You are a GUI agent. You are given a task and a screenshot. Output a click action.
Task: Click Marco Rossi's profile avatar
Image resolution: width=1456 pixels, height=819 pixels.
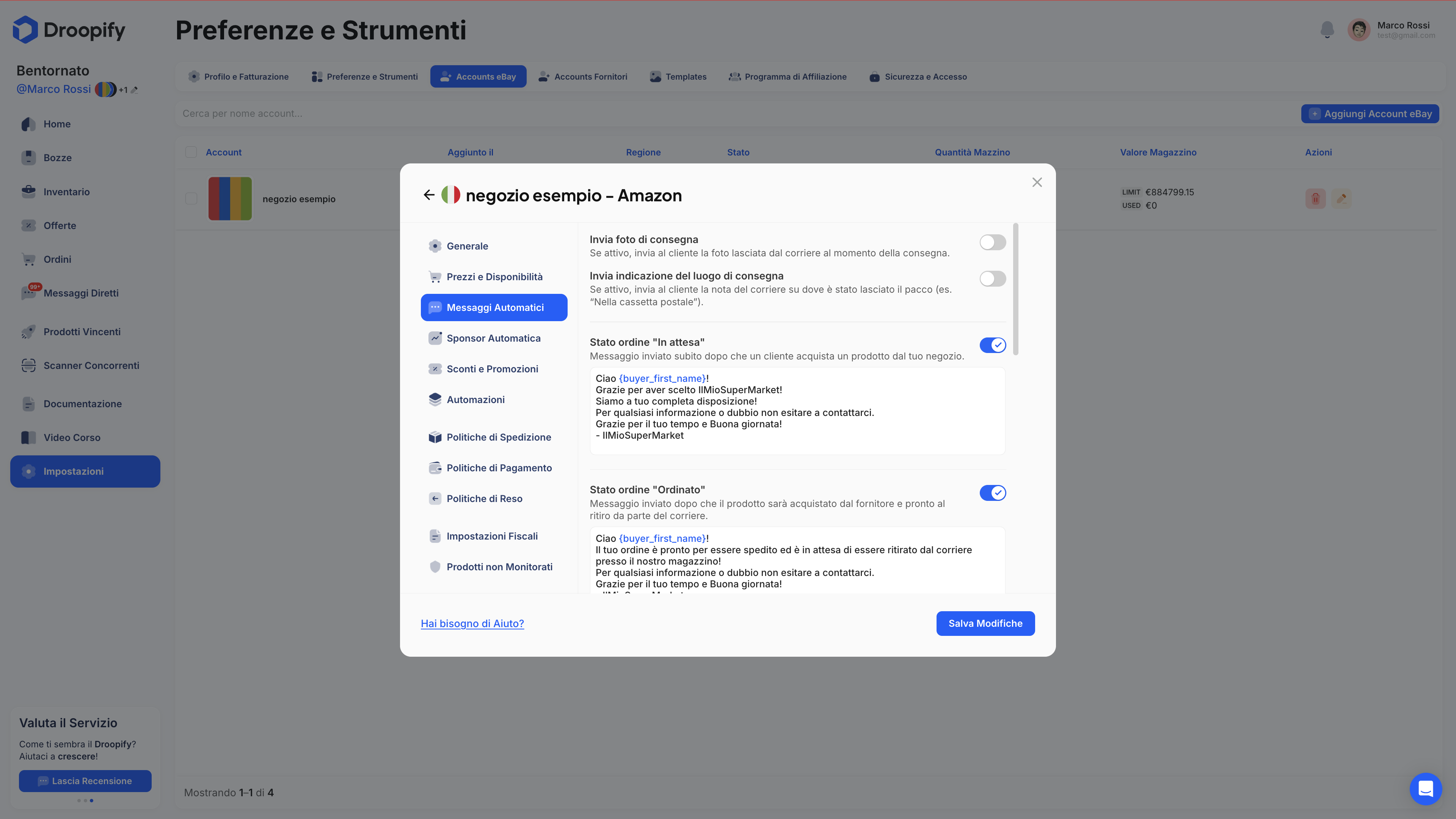tap(1359, 30)
